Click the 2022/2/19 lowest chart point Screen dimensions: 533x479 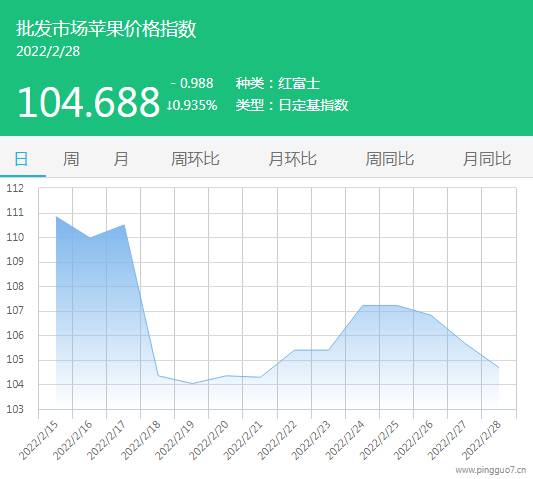(x=192, y=383)
